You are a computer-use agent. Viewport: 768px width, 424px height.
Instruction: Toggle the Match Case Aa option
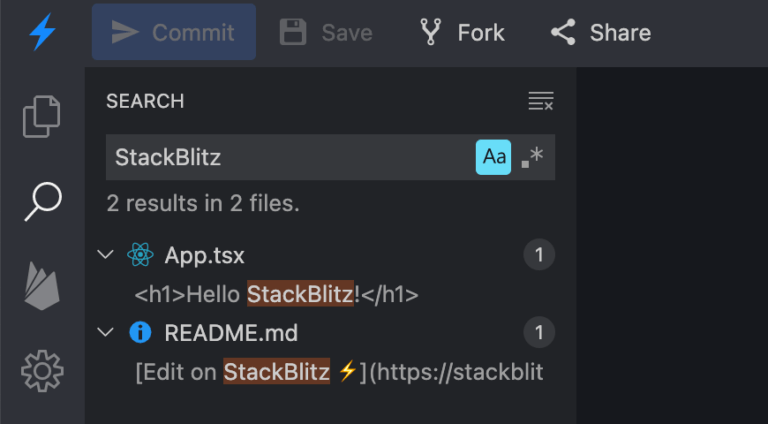(493, 157)
